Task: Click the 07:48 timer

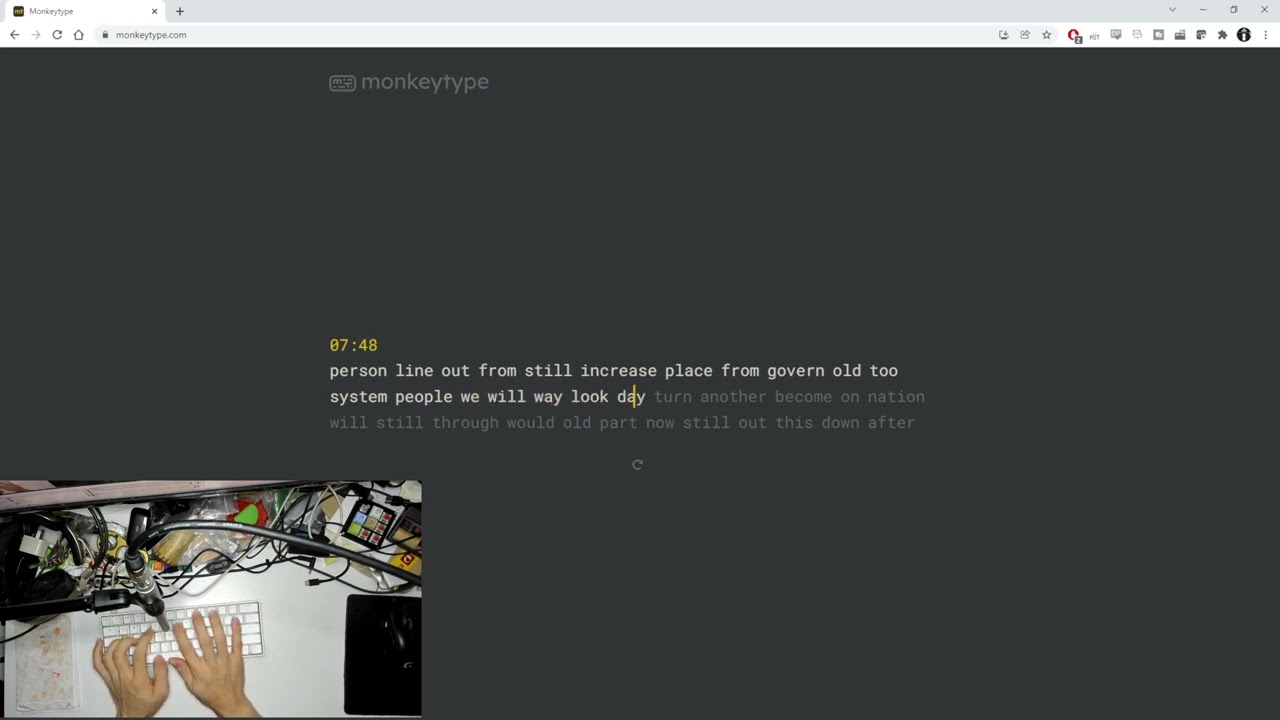Action: [x=353, y=345]
